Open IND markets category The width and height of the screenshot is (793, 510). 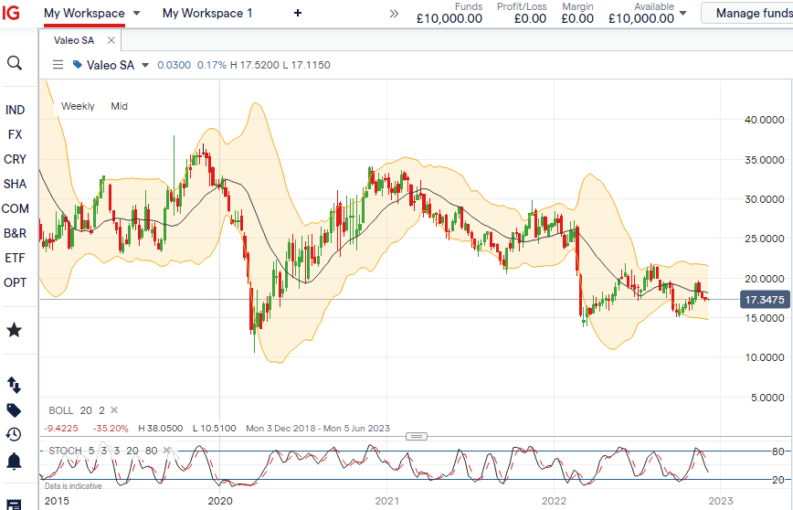(x=15, y=110)
